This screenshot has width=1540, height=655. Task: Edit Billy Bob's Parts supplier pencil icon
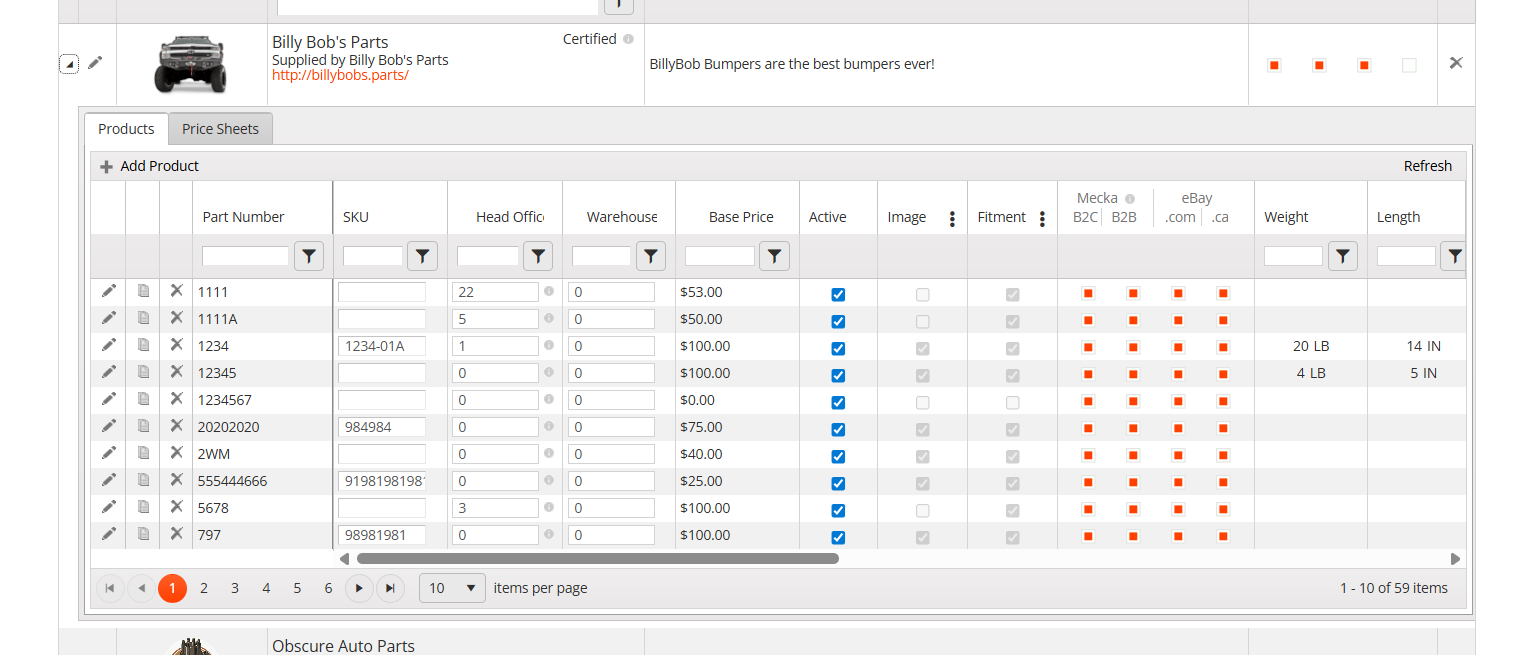point(95,62)
